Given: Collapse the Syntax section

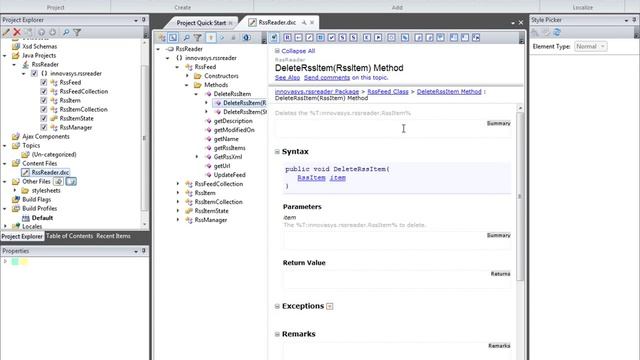Looking at the screenshot, I should tap(277, 151).
